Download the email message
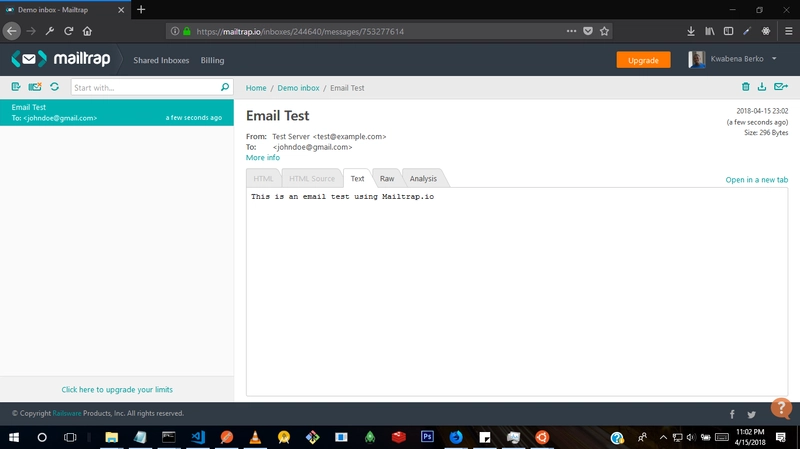 [762, 88]
